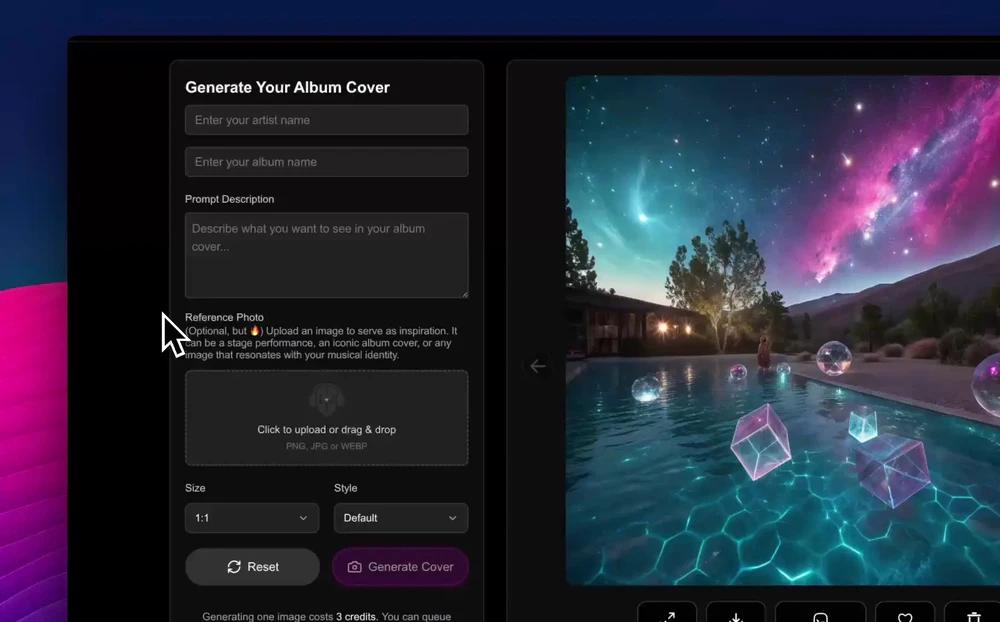The image size is (1000, 622).
Task: Open the Size dropdown showing 1:1
Action: (252, 518)
